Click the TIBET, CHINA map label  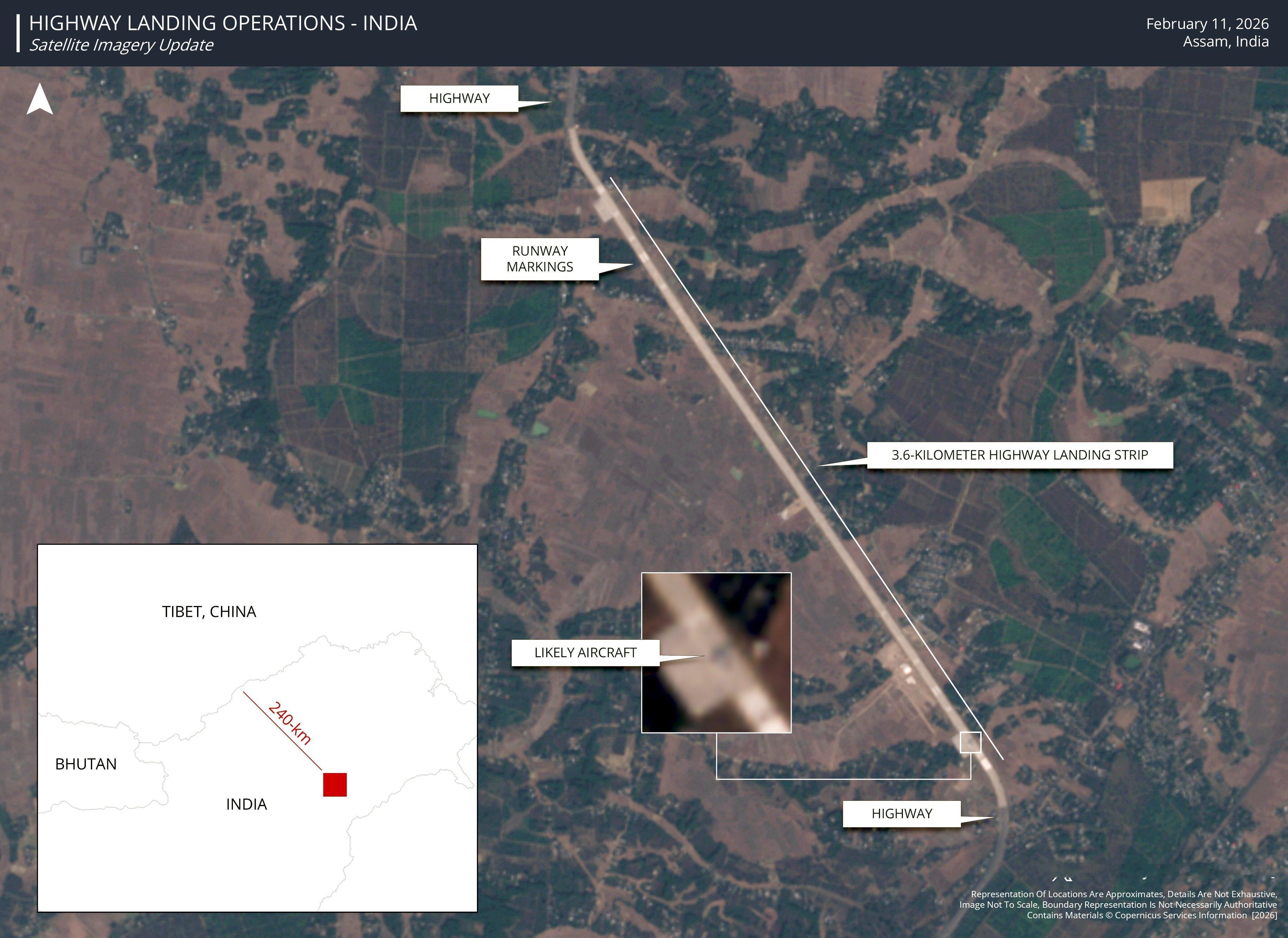[x=209, y=612]
